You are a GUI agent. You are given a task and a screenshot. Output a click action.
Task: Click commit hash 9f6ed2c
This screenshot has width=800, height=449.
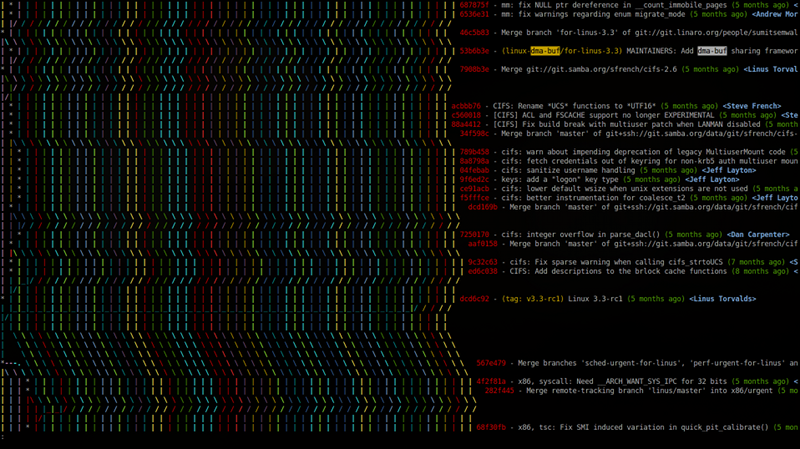[x=474, y=180]
